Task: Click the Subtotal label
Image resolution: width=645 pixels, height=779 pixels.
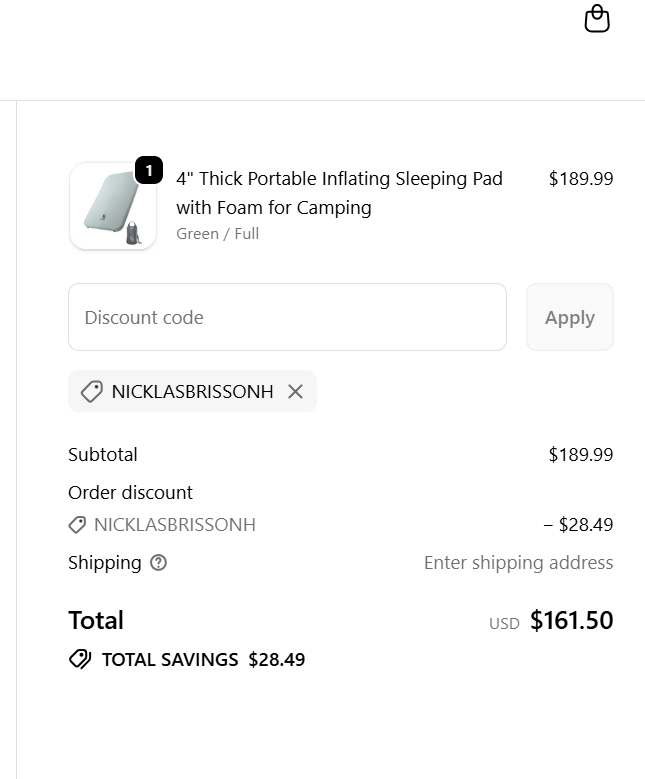Action: [103, 454]
